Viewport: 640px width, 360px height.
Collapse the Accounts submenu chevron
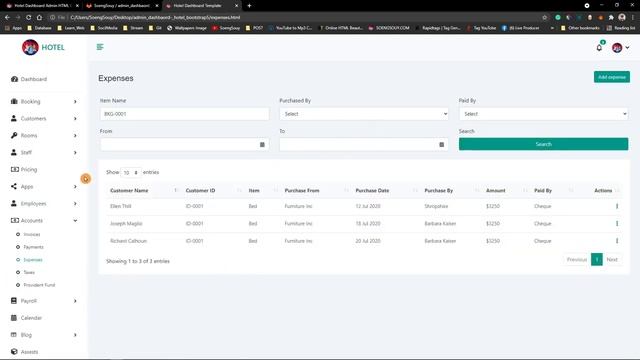(75, 220)
